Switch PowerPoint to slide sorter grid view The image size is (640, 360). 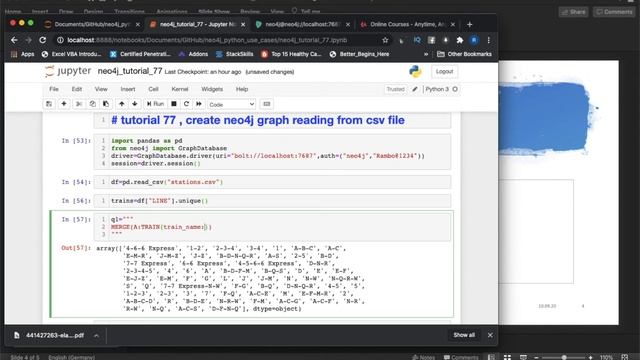click(507, 357)
